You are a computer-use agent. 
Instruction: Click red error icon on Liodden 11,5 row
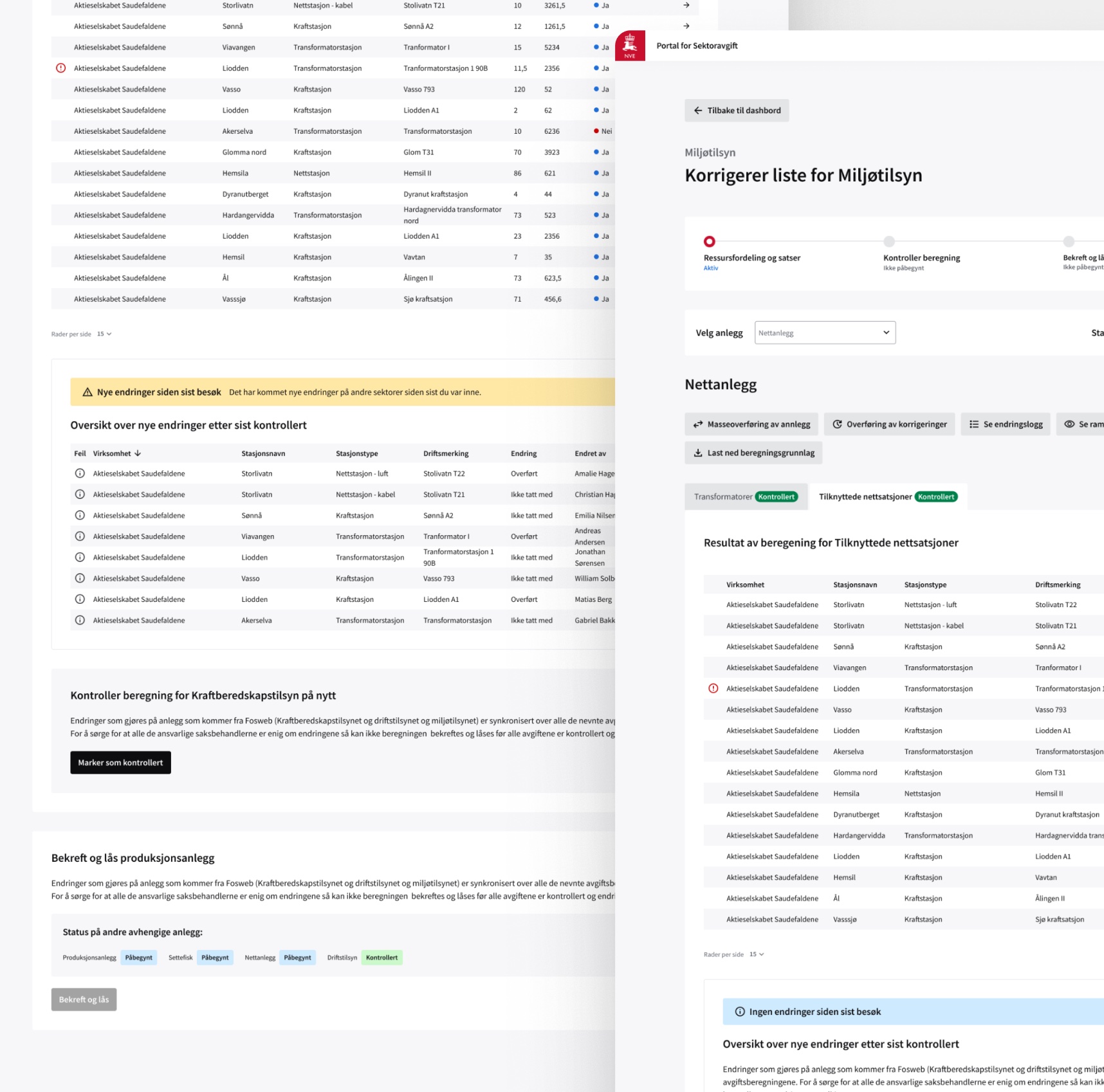60,68
